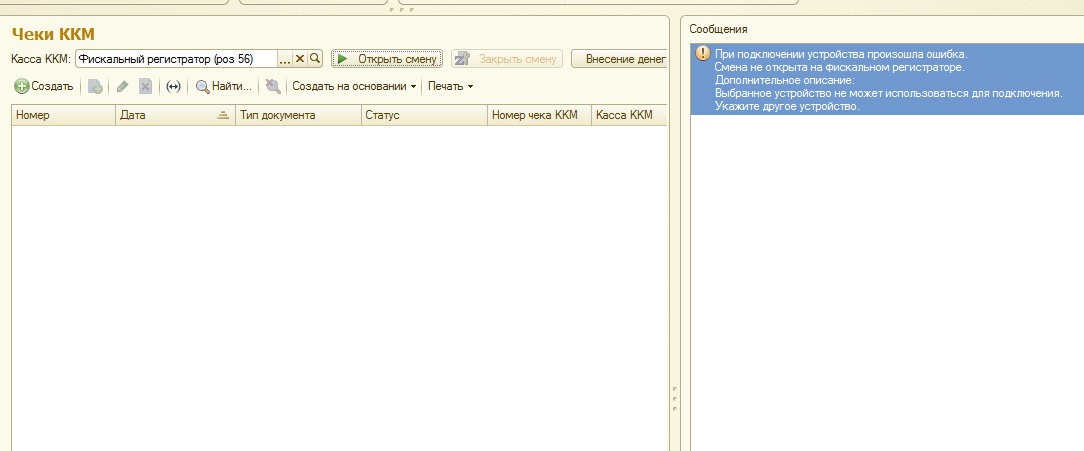
Task: Click the cancel search icon
Action: coord(273,86)
